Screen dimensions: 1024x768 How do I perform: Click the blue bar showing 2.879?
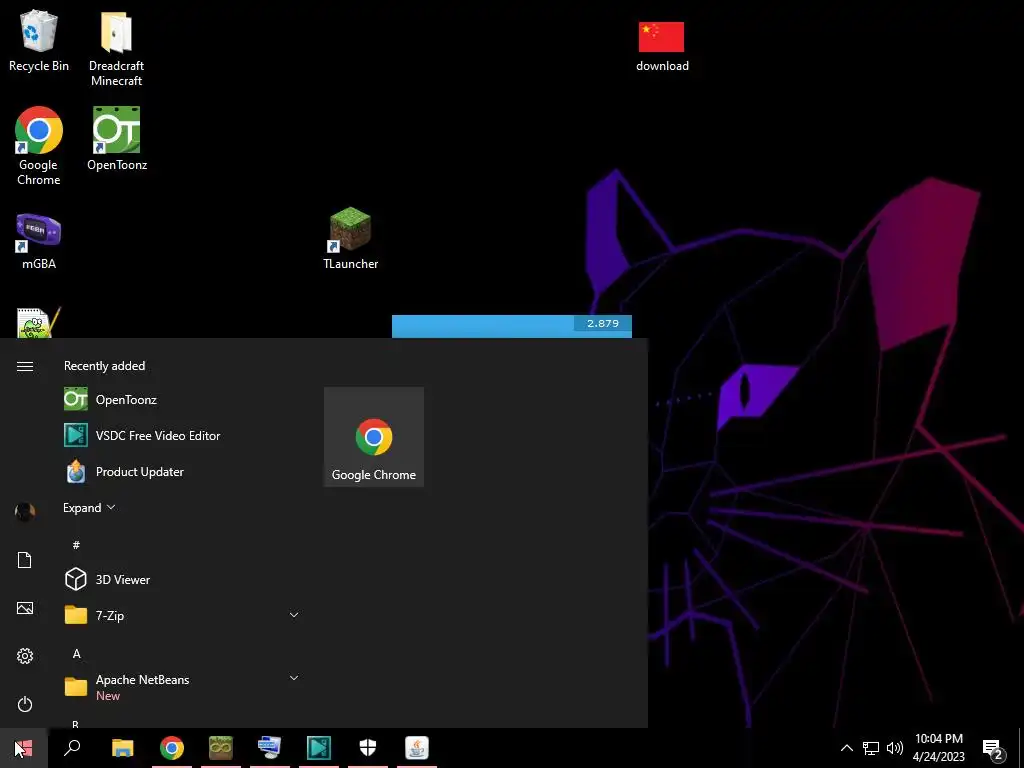pyautogui.click(x=512, y=326)
